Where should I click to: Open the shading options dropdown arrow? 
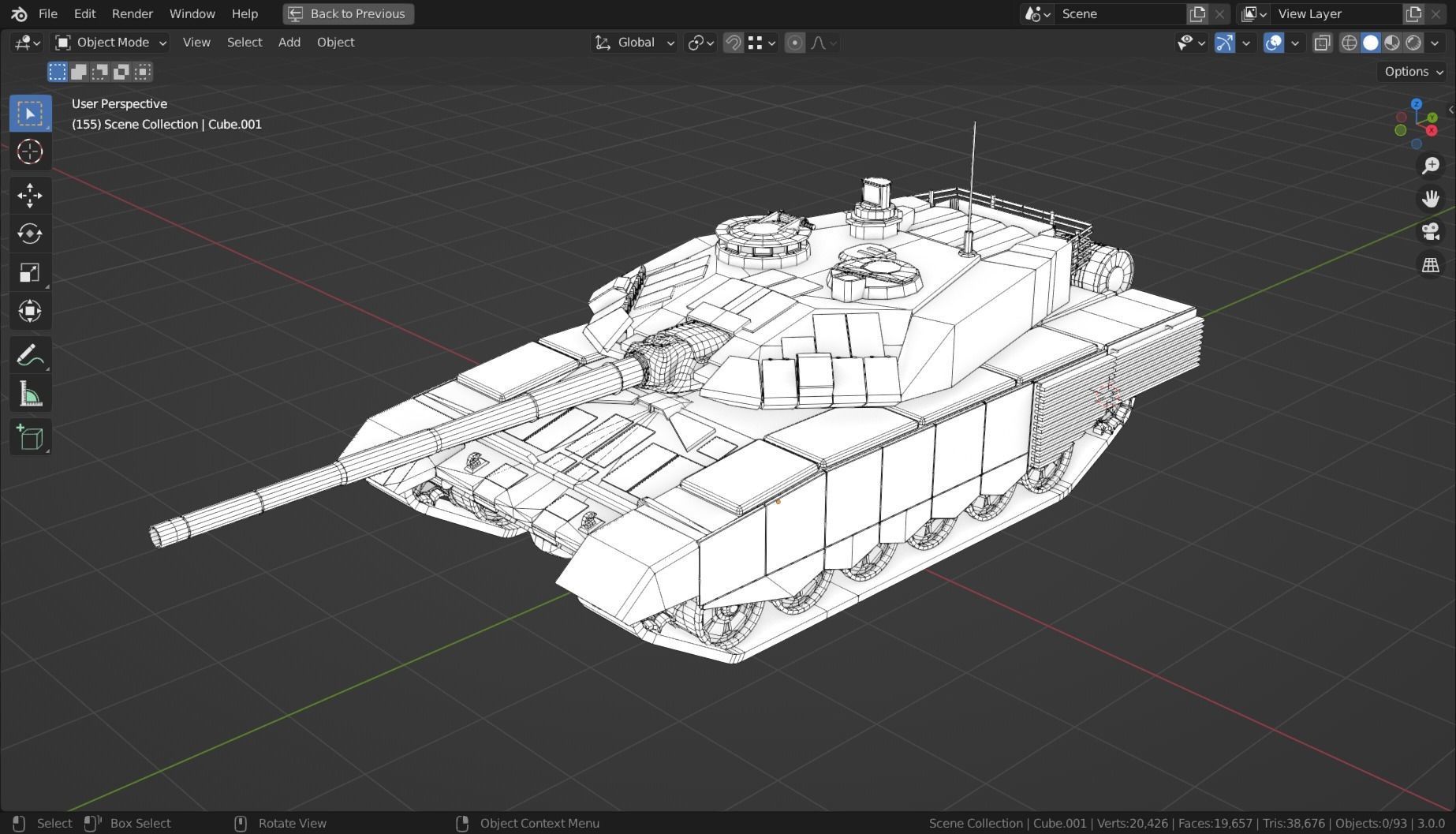point(1435,43)
